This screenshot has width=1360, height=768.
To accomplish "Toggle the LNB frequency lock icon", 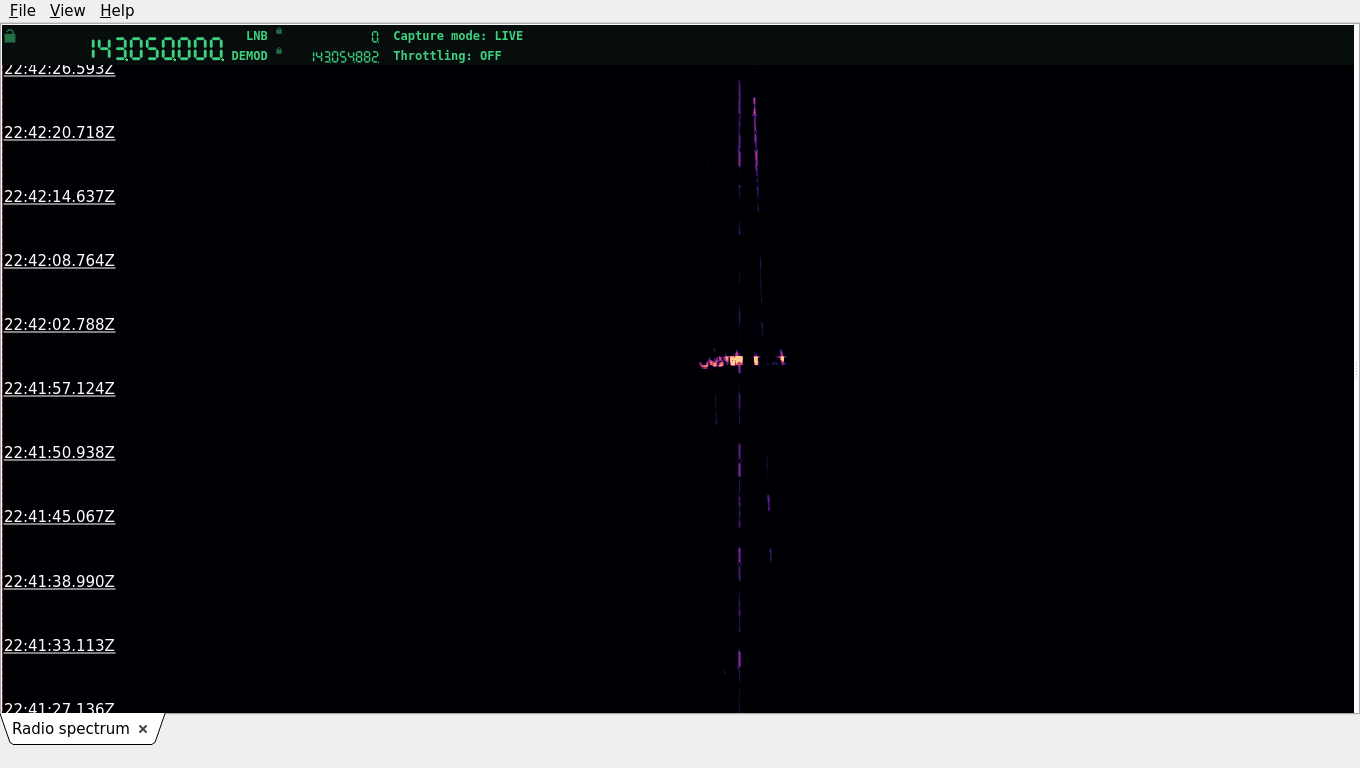I will pos(279,31).
